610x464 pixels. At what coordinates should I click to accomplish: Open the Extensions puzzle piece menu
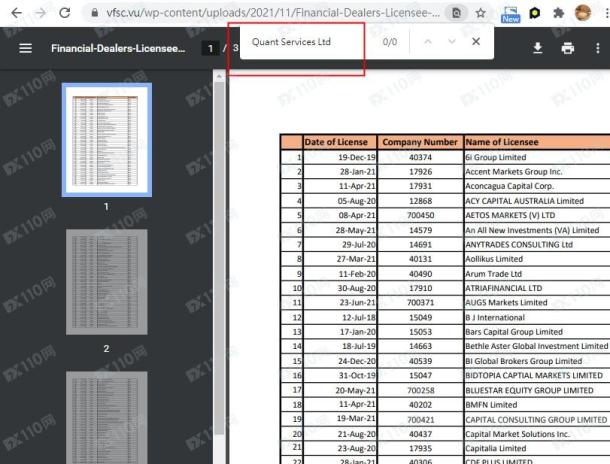tap(559, 13)
